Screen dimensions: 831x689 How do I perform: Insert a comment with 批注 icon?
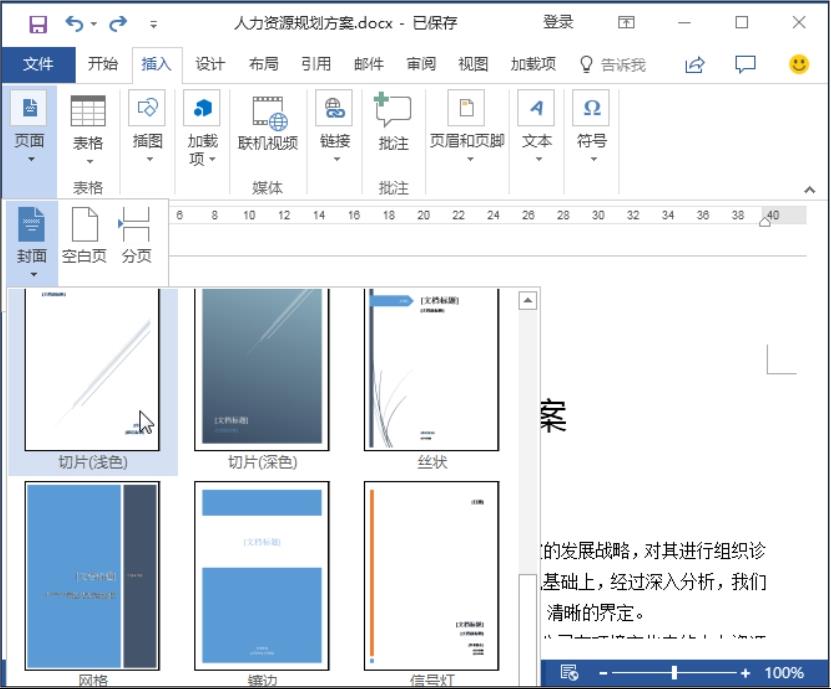(x=393, y=126)
